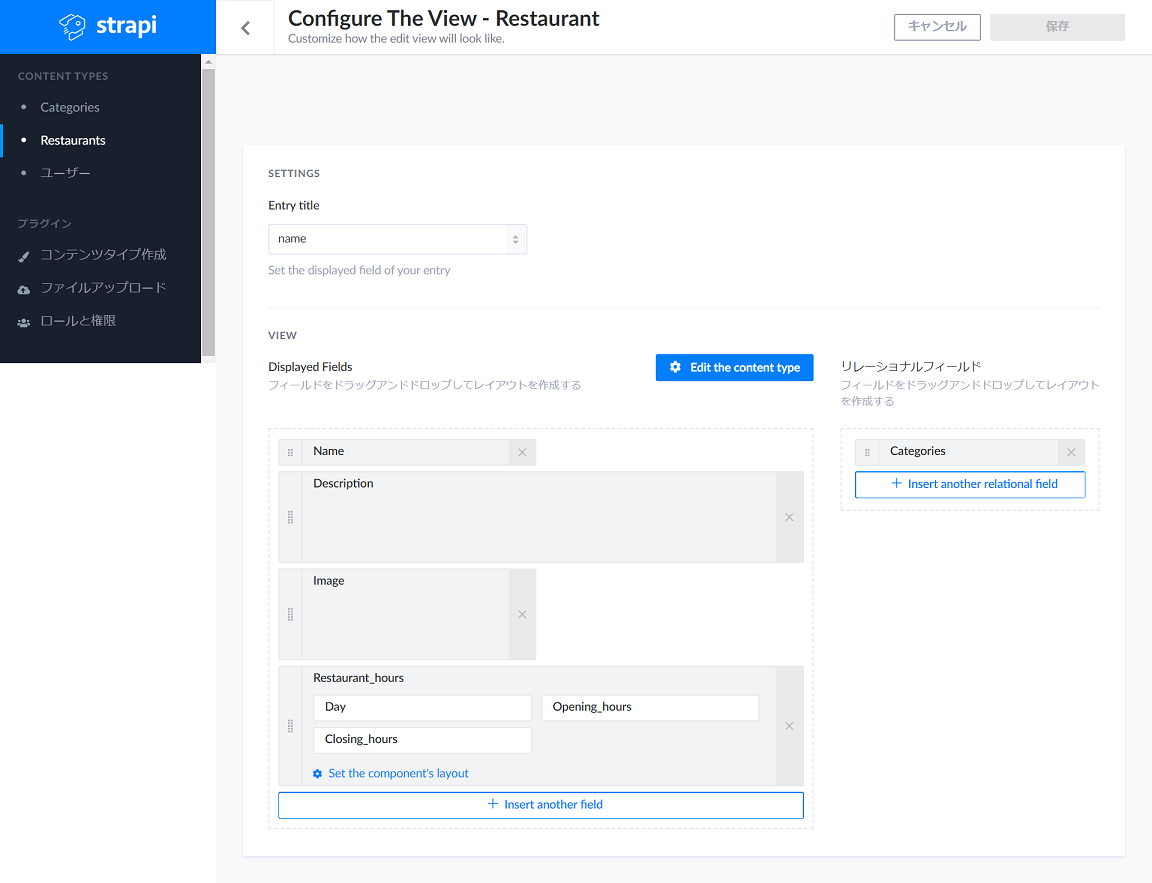Image resolution: width=1152 pixels, height=883 pixels.
Task: Remove the Restaurant_hours field with its X
Action: [x=789, y=726]
